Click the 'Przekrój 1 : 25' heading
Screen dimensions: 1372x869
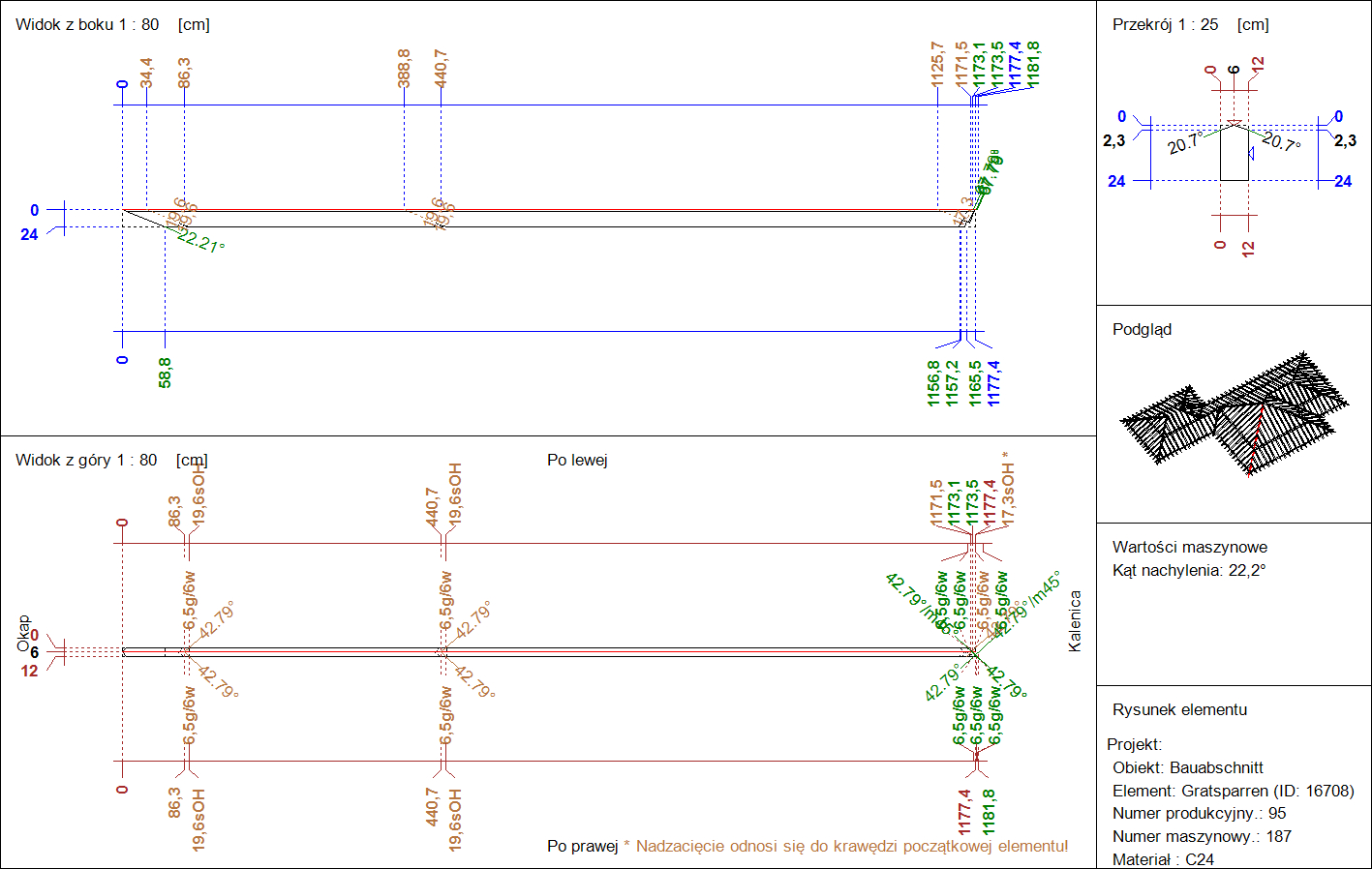[x=1165, y=24]
